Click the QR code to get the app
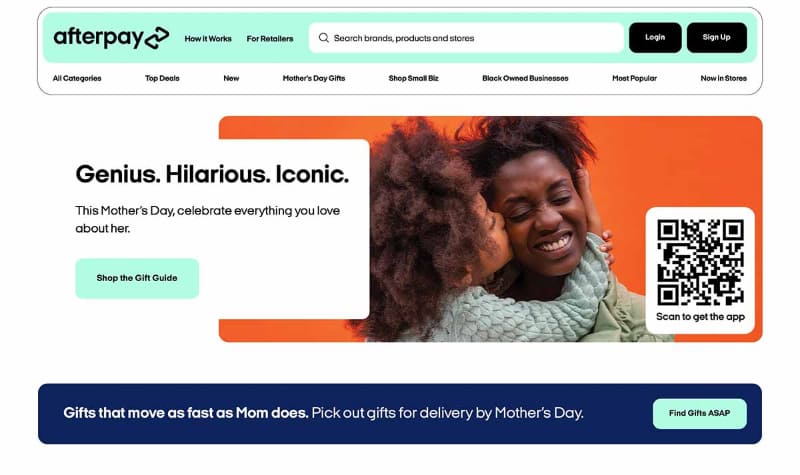 [x=700, y=262]
